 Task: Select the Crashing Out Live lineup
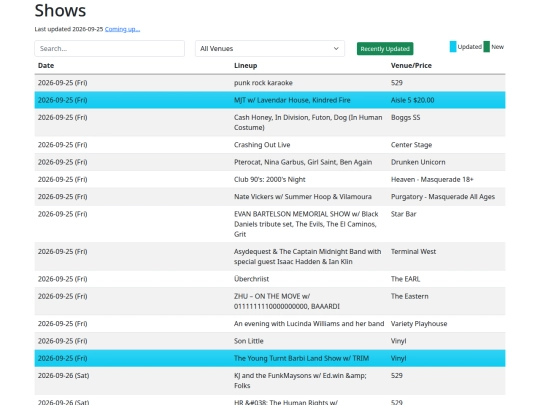tap(262, 145)
